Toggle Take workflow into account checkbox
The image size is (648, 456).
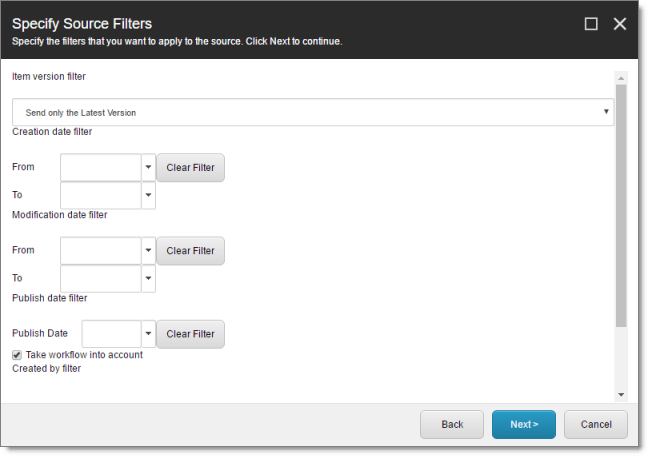pos(17,355)
